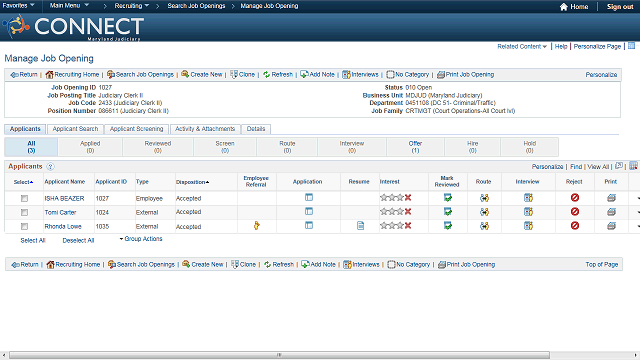Select checkbox for Rhonda Lowe
Viewport: 640px width, 360px height.
24,226
